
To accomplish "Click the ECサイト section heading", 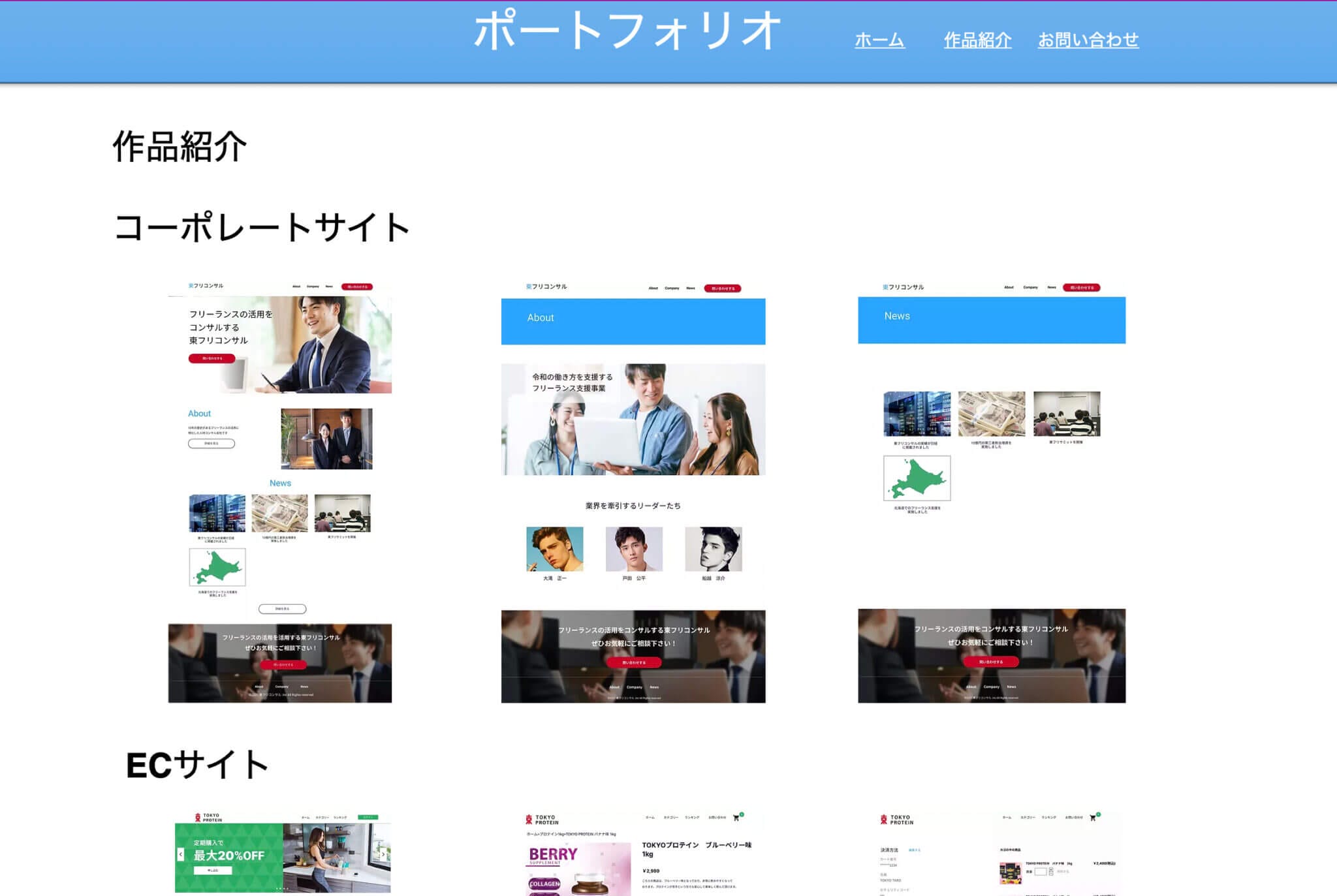I will [197, 765].
